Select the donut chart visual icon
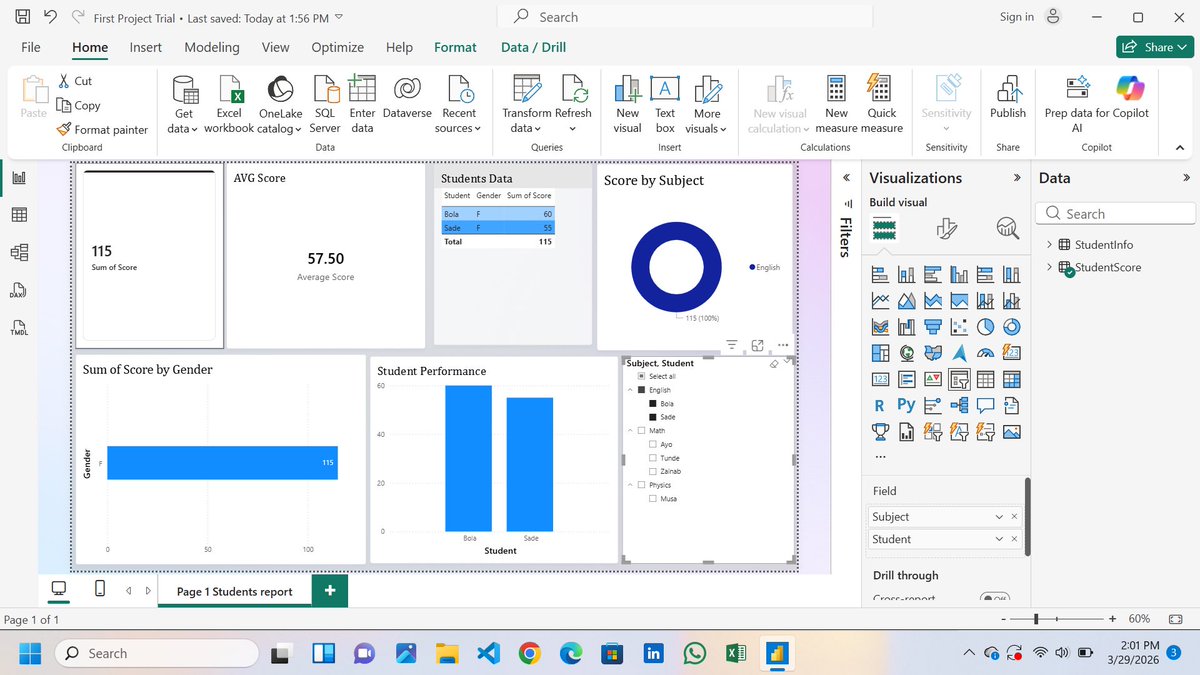 tap(1011, 326)
